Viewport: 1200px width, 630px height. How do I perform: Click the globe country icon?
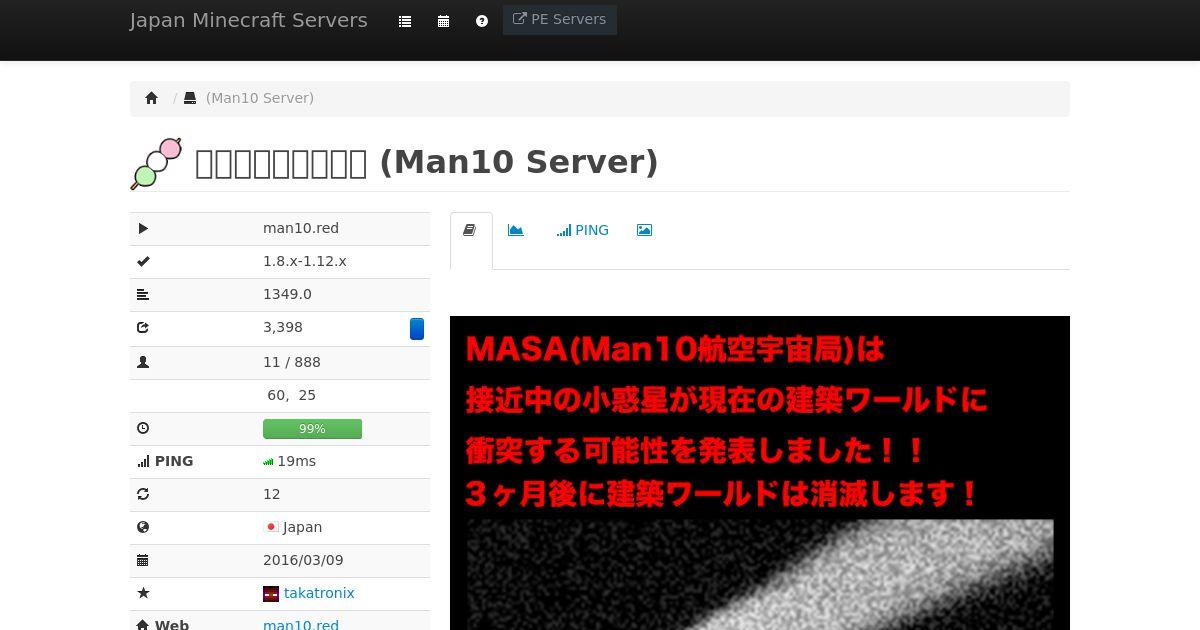point(143,527)
